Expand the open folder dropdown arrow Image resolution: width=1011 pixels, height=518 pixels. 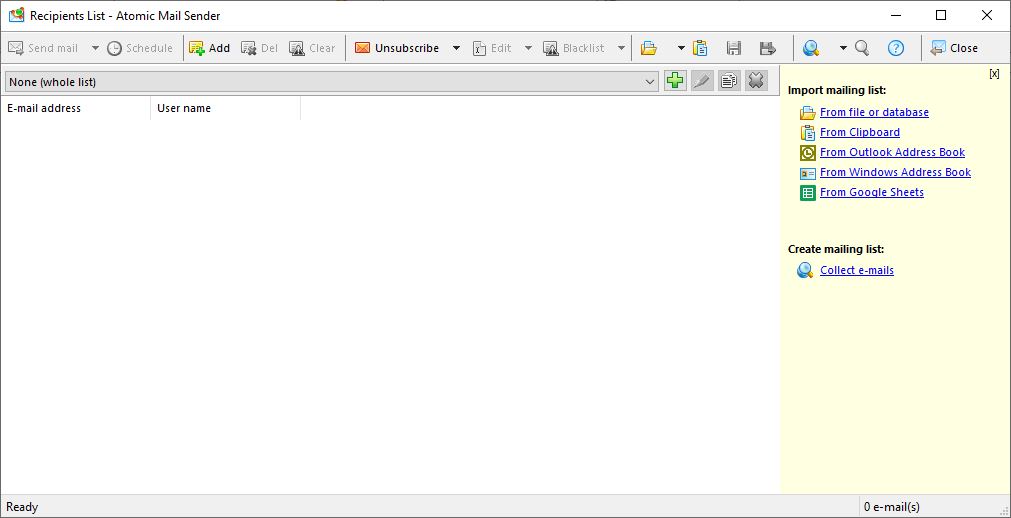tap(681, 48)
